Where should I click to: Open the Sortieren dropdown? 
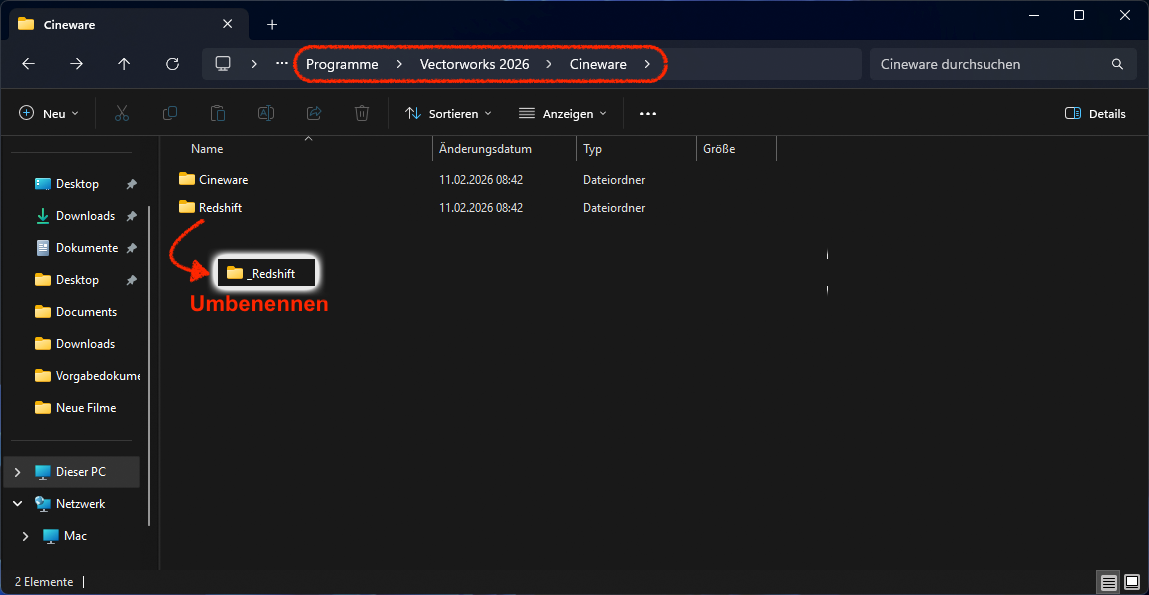pos(448,114)
